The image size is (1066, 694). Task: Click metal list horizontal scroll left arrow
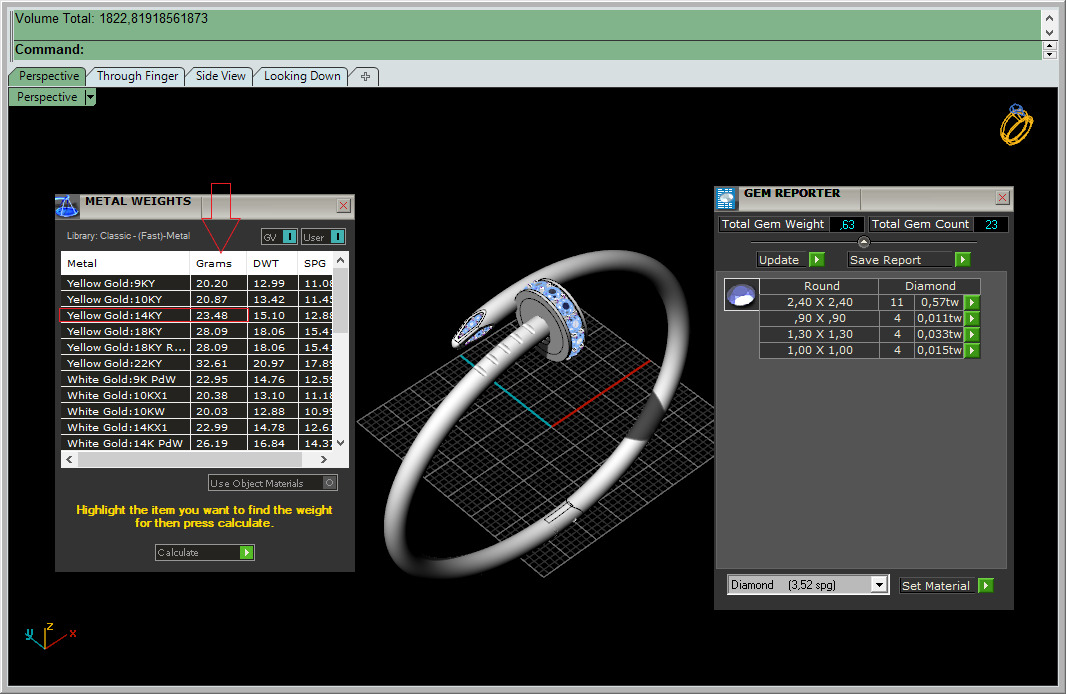click(69, 459)
